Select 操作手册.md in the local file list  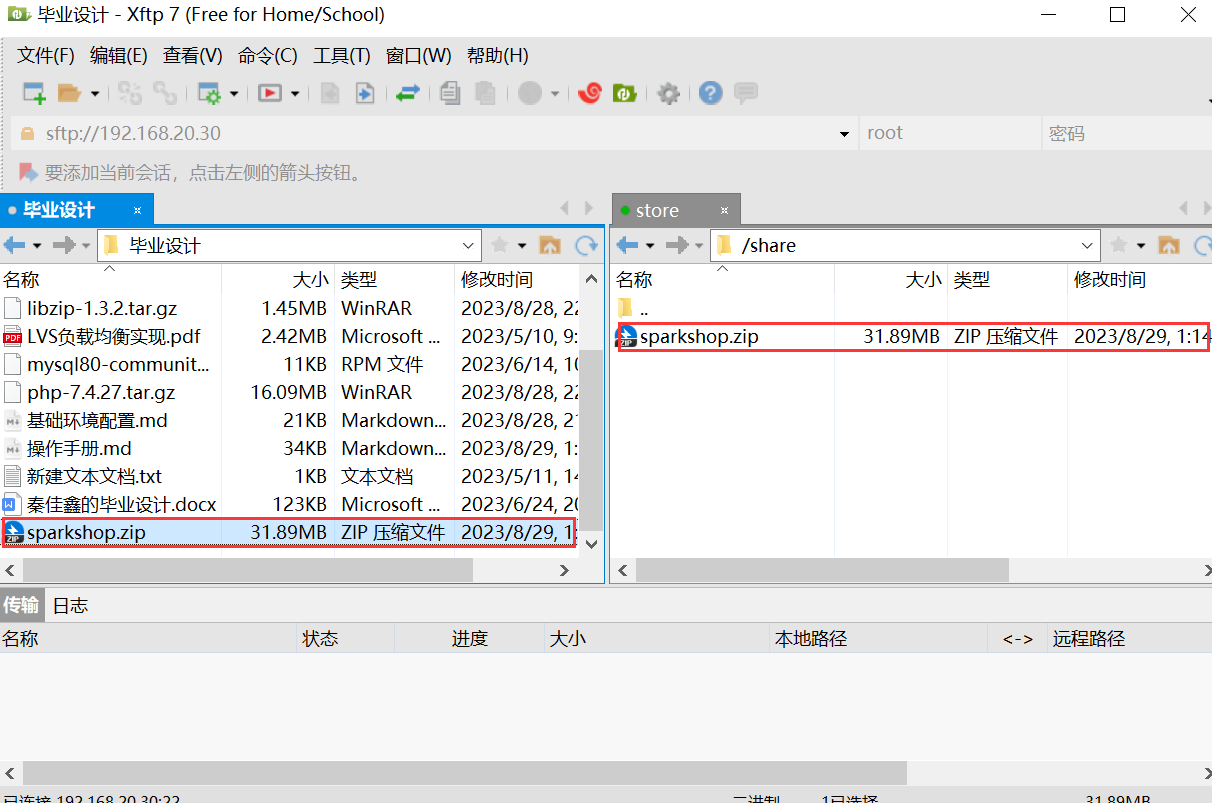point(79,448)
